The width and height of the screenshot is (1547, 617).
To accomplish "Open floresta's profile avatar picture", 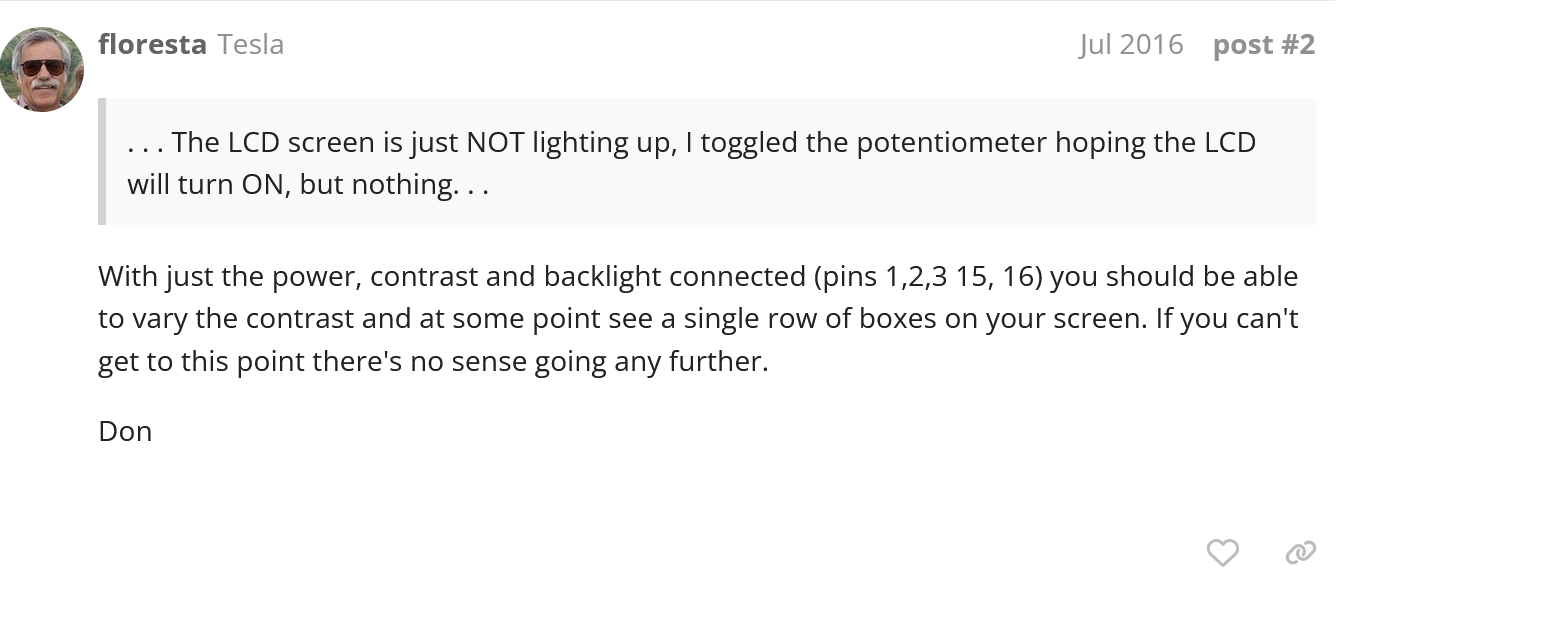I will (42, 69).
